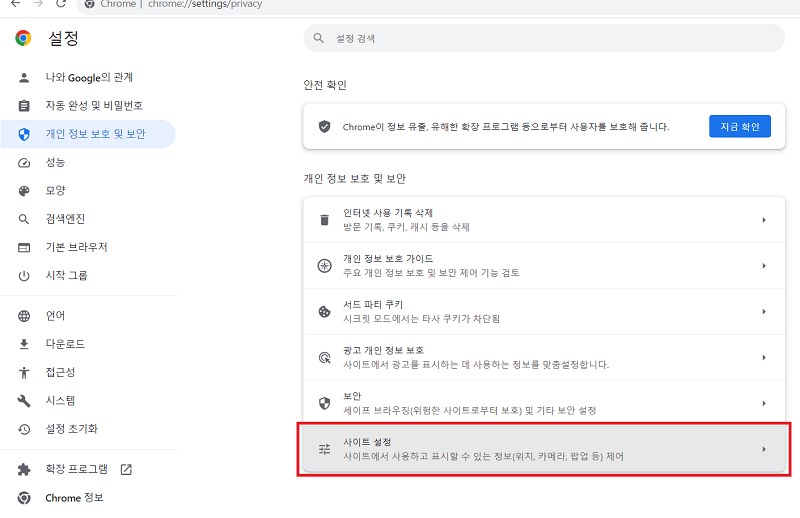Click the globe icon for 언어
Viewport: 800px width, 518px height.
[x=24, y=316]
